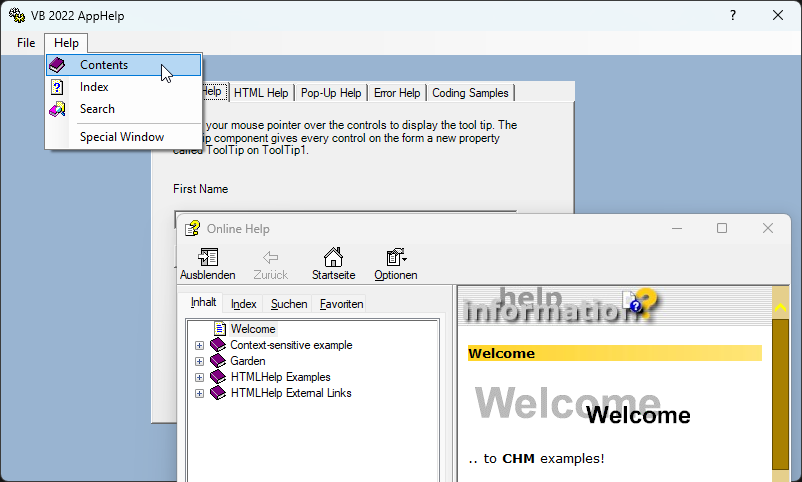Hide navigation pane with Ausblenden
Viewport: 802px width, 482px height.
click(208, 264)
